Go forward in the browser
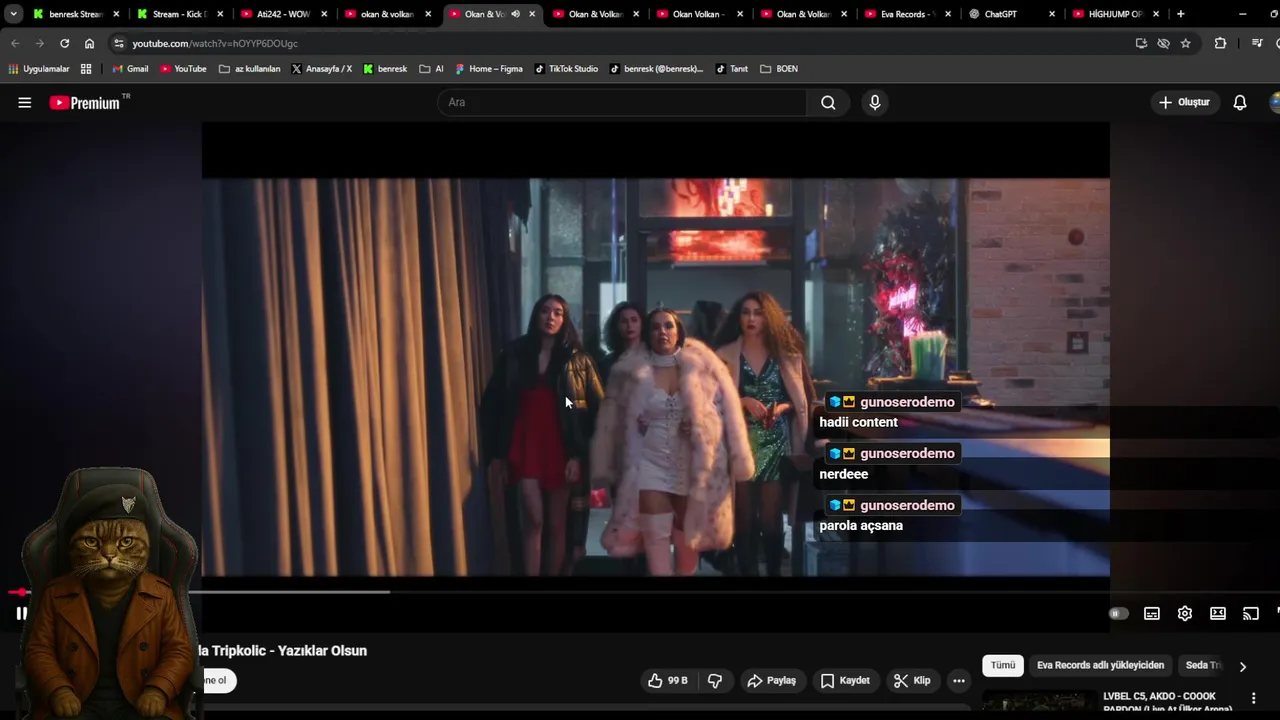 [39, 43]
